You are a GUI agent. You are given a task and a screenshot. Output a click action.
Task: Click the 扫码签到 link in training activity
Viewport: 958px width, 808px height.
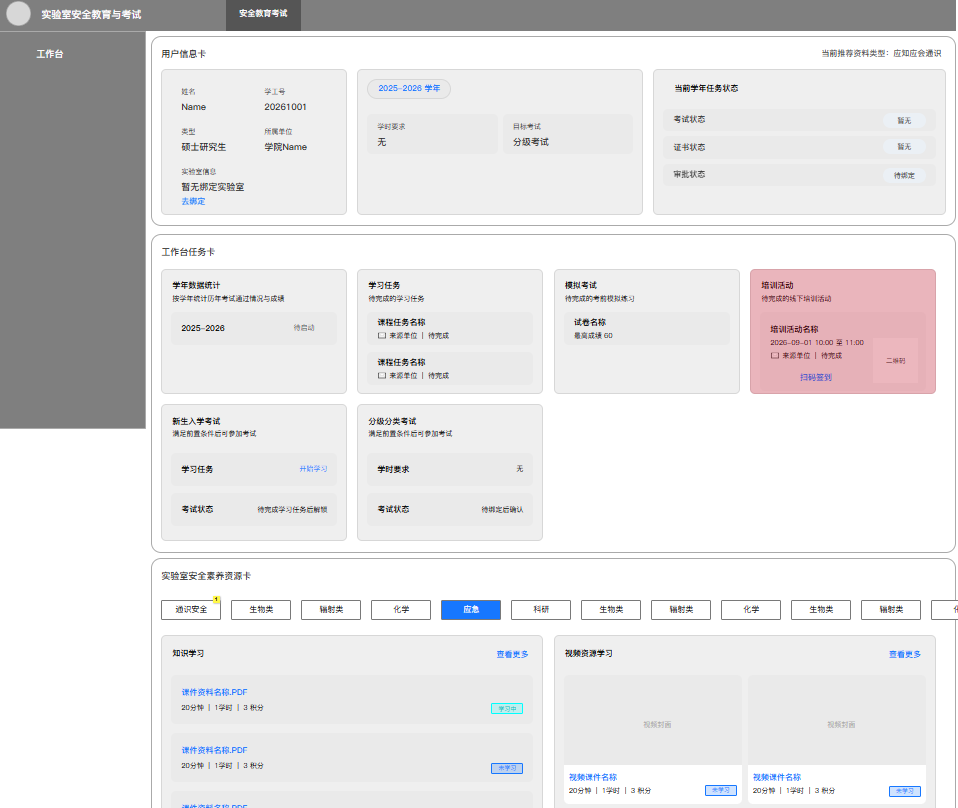pyautogui.click(x=816, y=377)
